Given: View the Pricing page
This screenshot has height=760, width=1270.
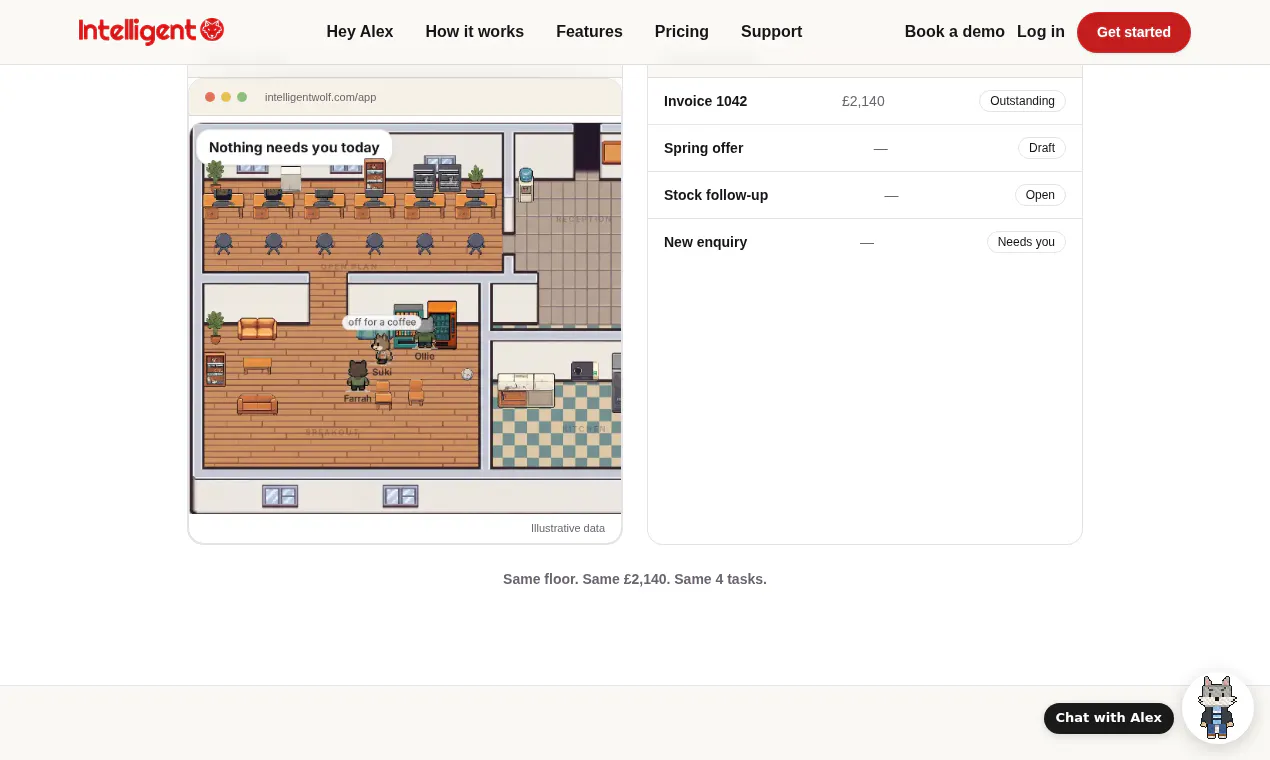Looking at the screenshot, I should 682,32.
